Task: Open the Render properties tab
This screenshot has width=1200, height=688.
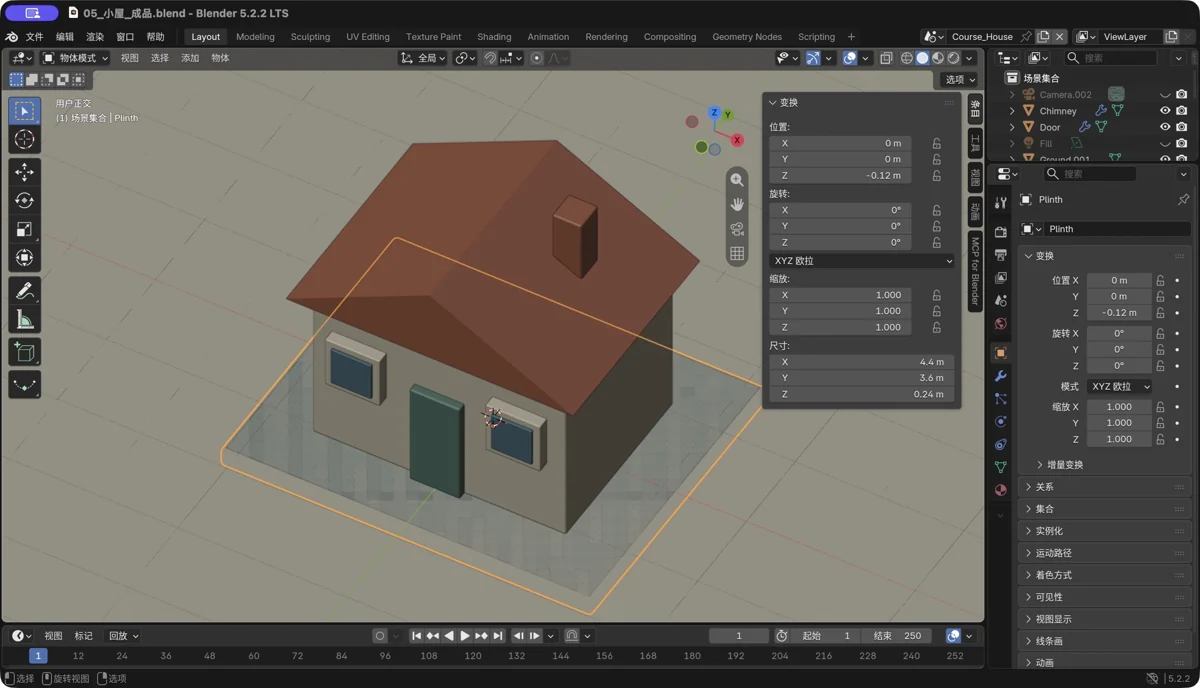Action: coord(1001,232)
